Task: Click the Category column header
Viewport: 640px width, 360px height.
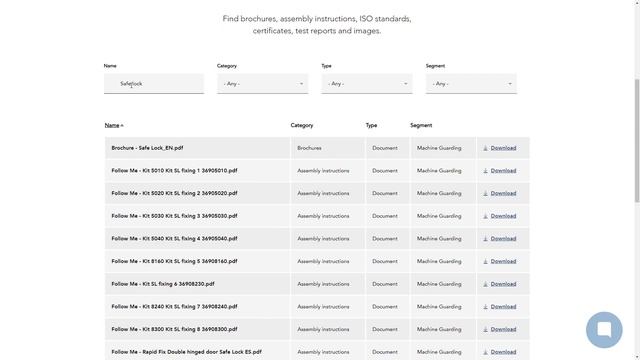Action: [302, 125]
